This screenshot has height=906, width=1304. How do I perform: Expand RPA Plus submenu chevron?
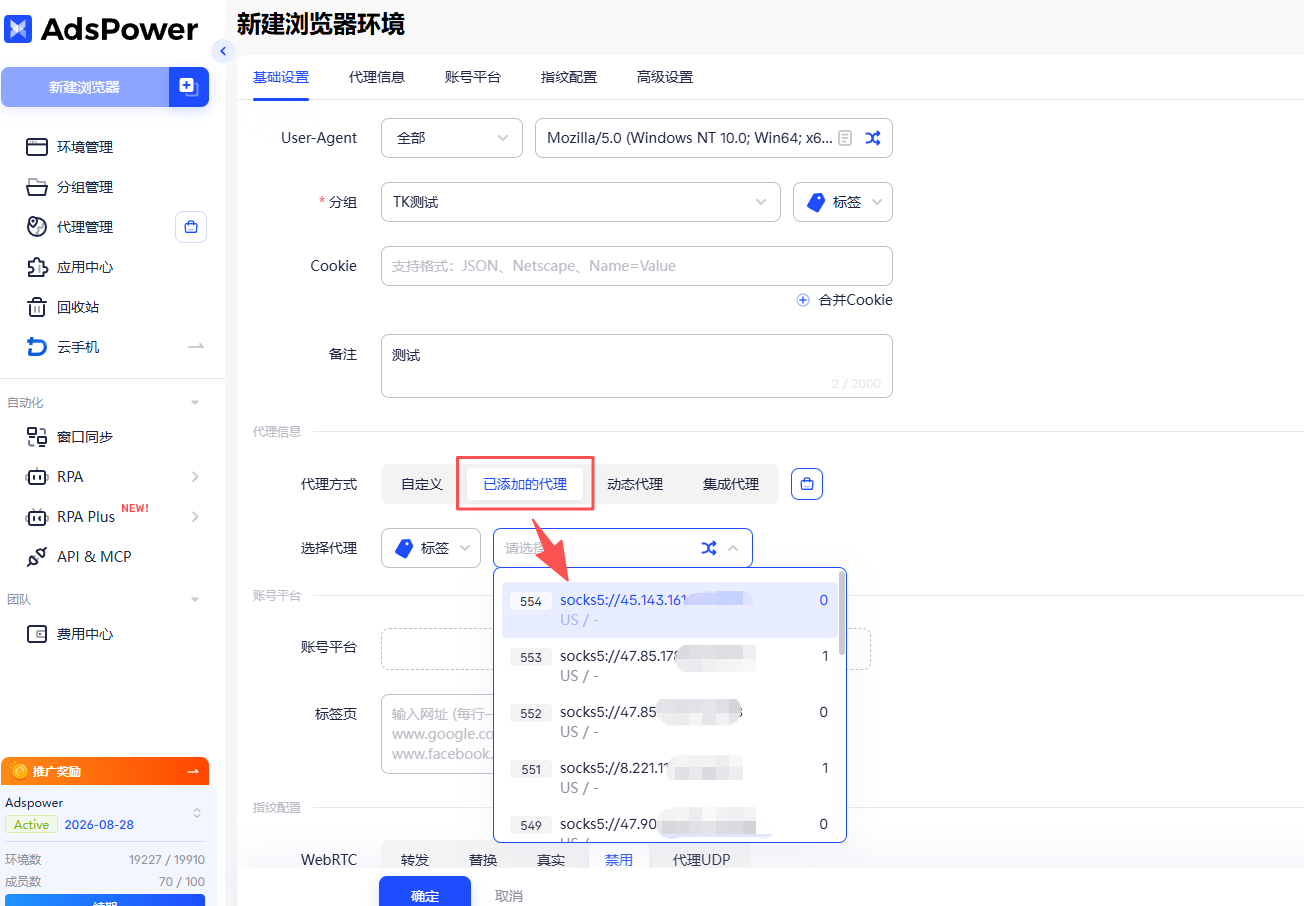tap(195, 517)
